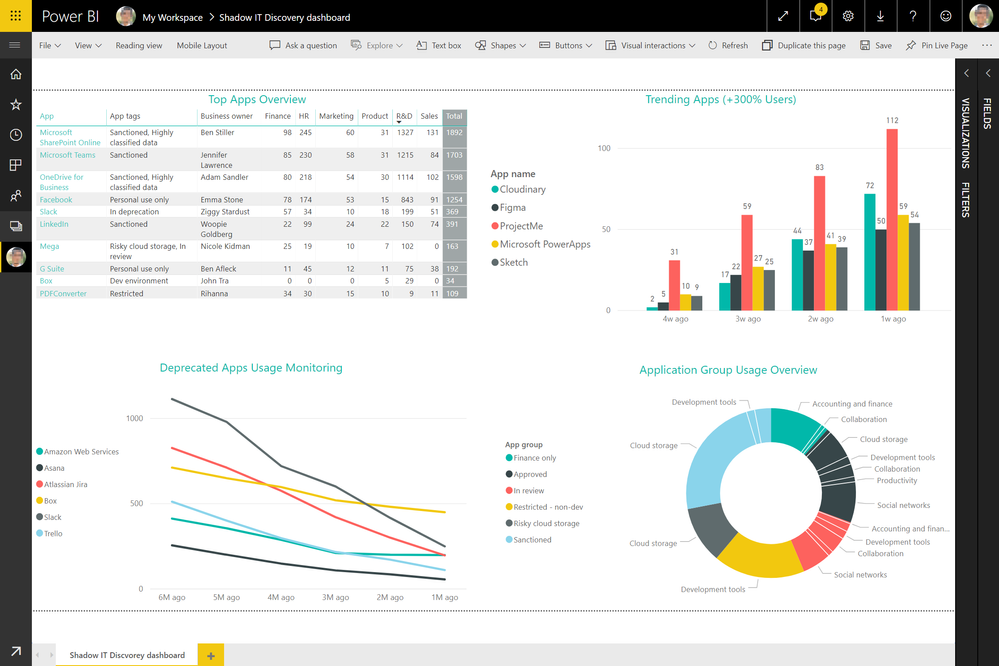Click the Get Data arrow icon
Viewport: 999px width, 666px height.
pyautogui.click(x=16, y=651)
